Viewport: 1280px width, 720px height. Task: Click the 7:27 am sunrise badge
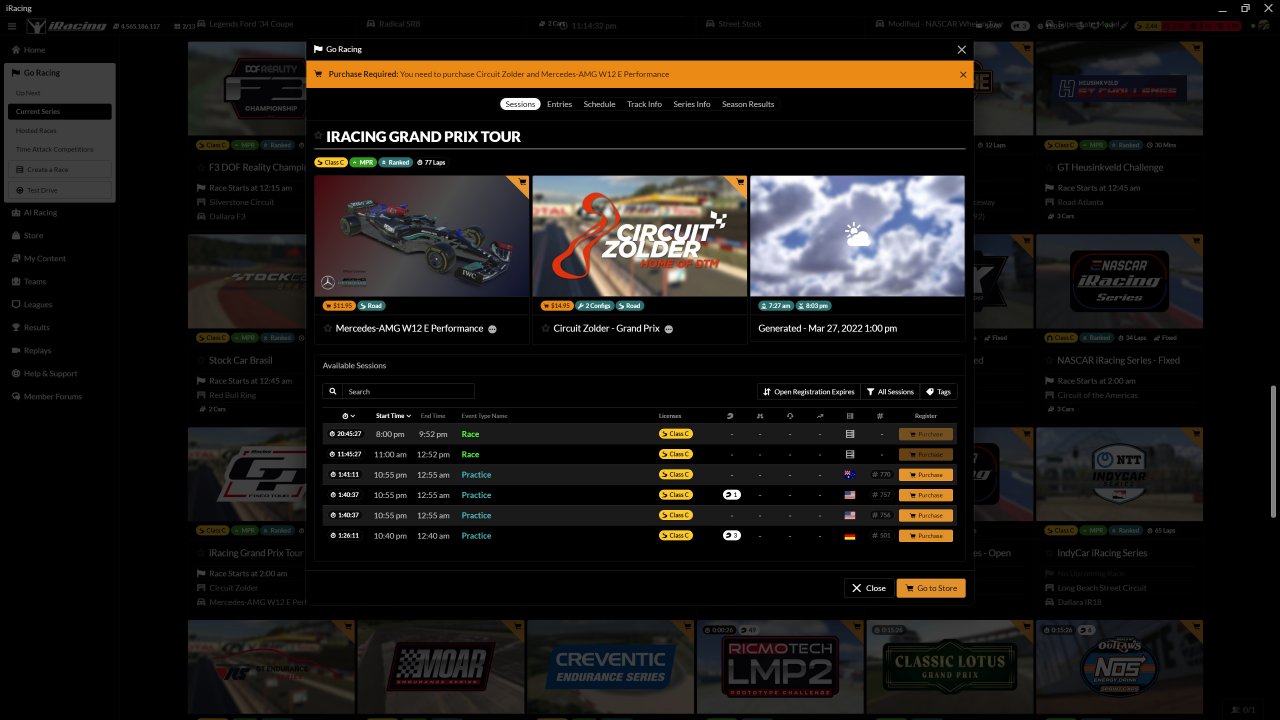[x=775, y=306]
